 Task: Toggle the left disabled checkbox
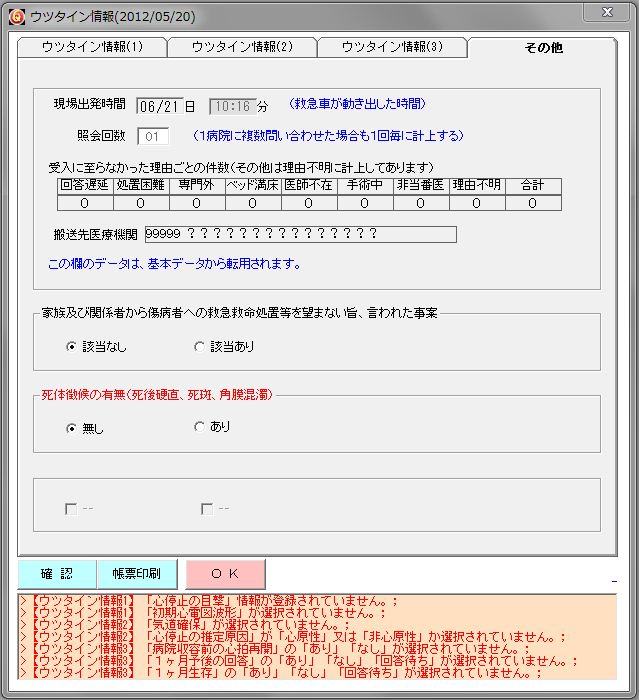pos(71,509)
